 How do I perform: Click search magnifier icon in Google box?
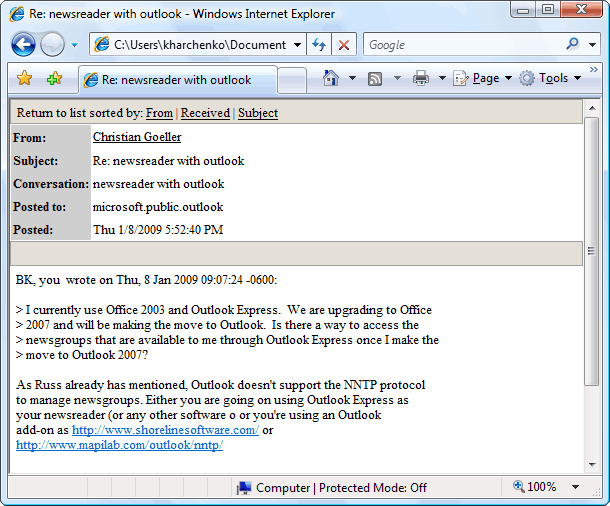[572, 45]
